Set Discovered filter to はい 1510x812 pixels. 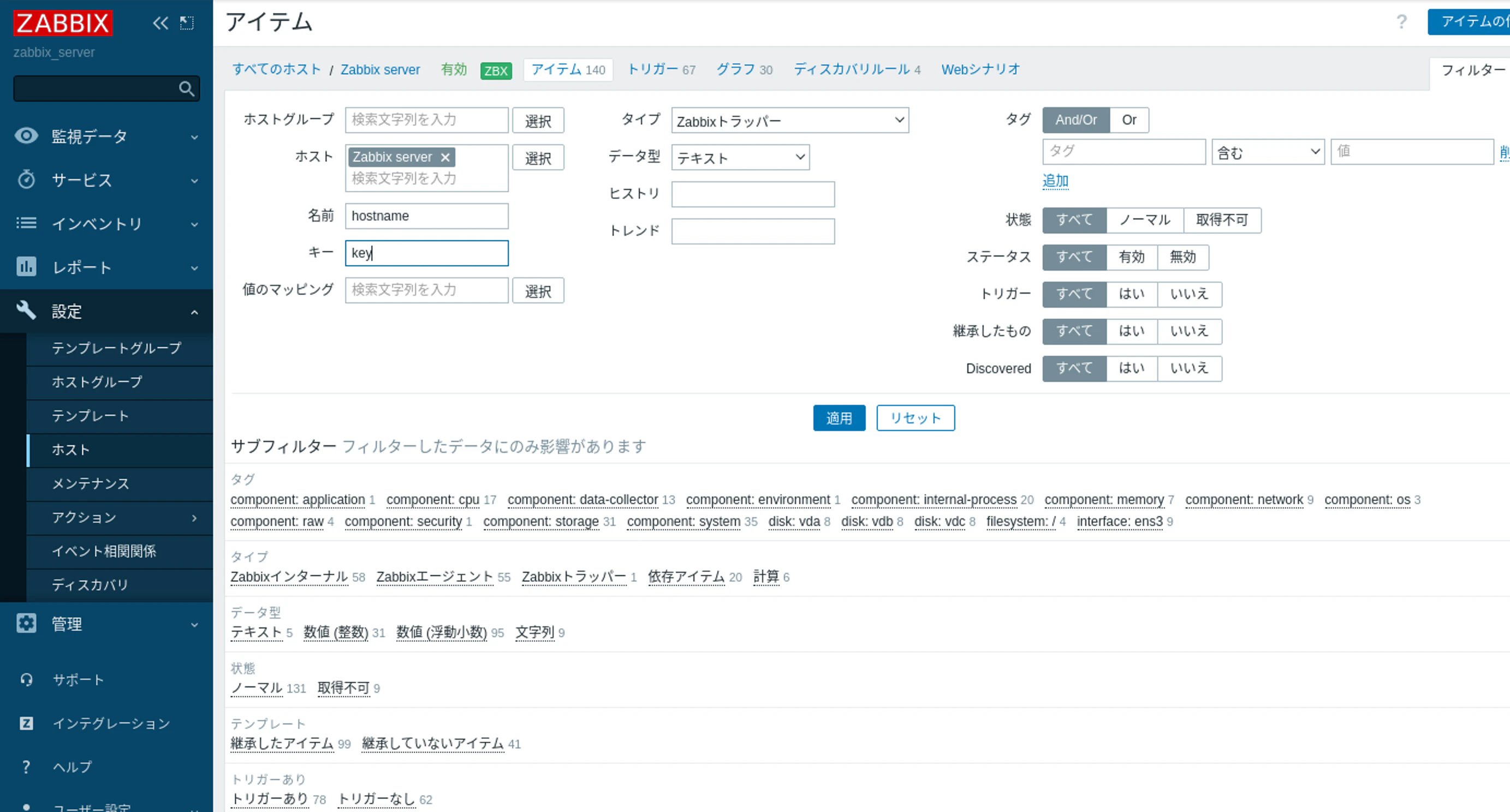1131,368
